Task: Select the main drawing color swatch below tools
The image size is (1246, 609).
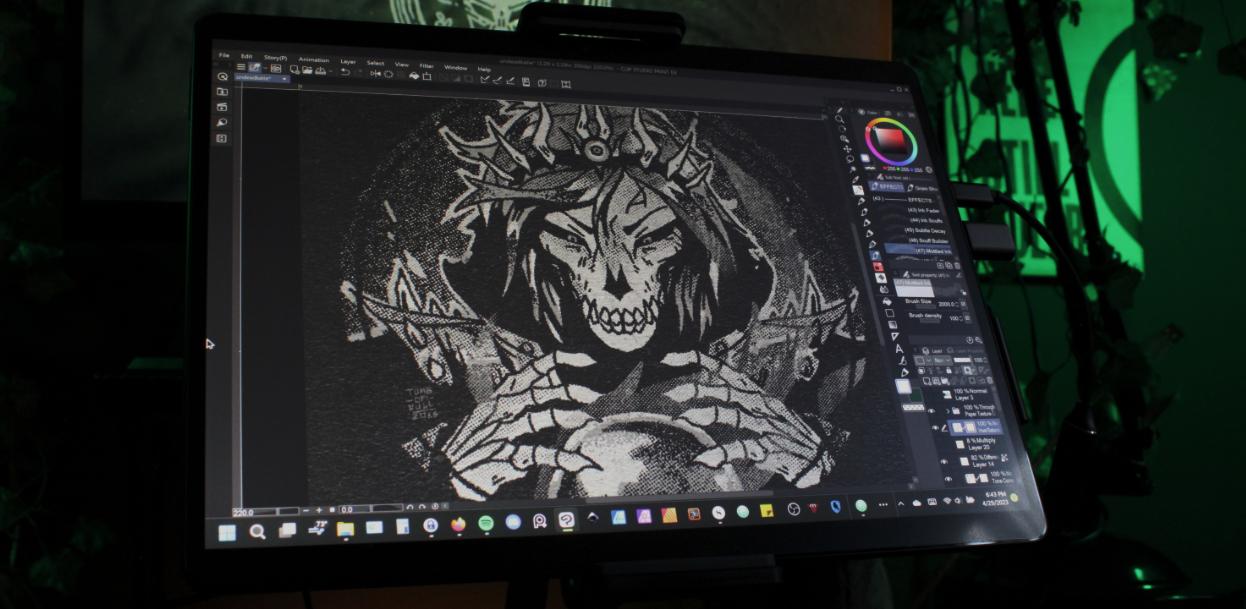Action: pos(903,387)
